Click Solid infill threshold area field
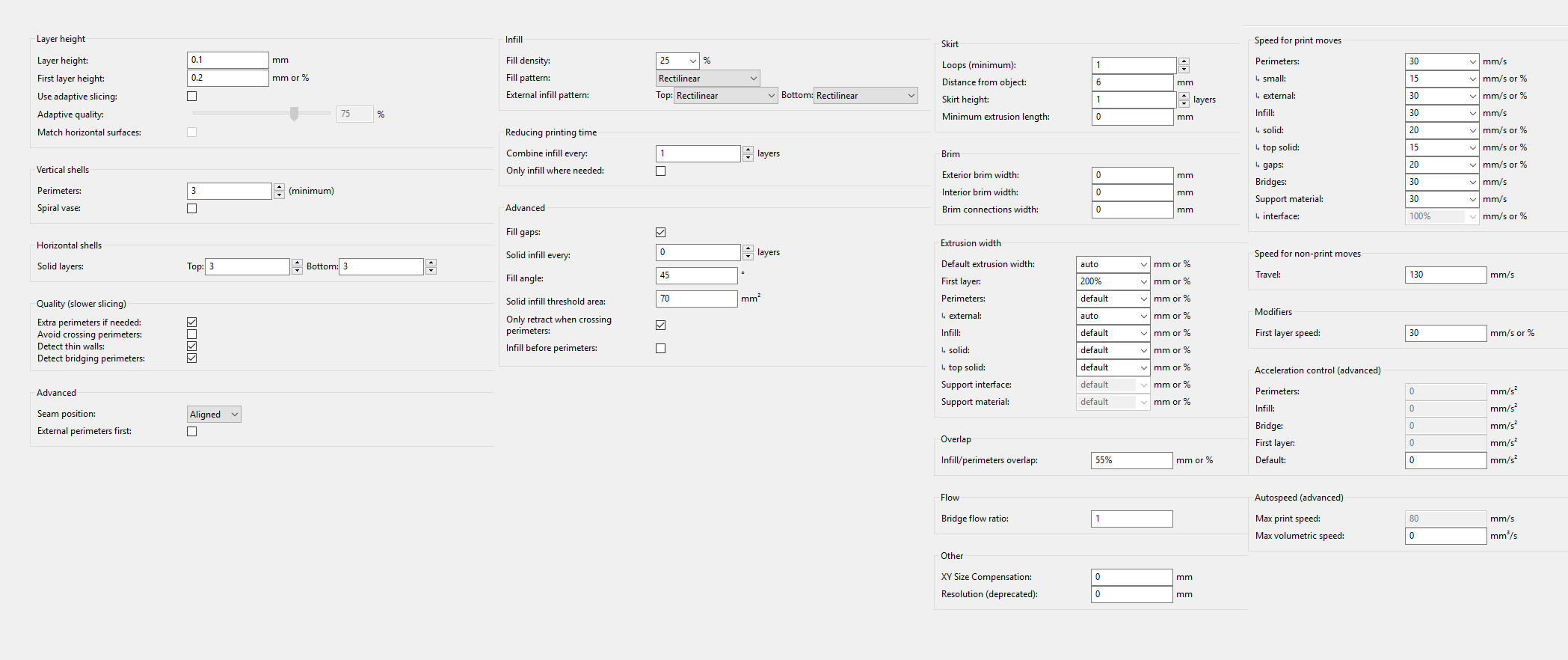The width and height of the screenshot is (1568, 660). (697, 299)
